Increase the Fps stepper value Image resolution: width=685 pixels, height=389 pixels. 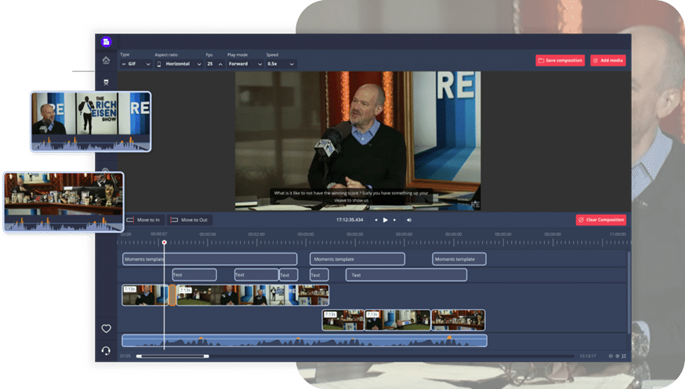[x=220, y=64]
